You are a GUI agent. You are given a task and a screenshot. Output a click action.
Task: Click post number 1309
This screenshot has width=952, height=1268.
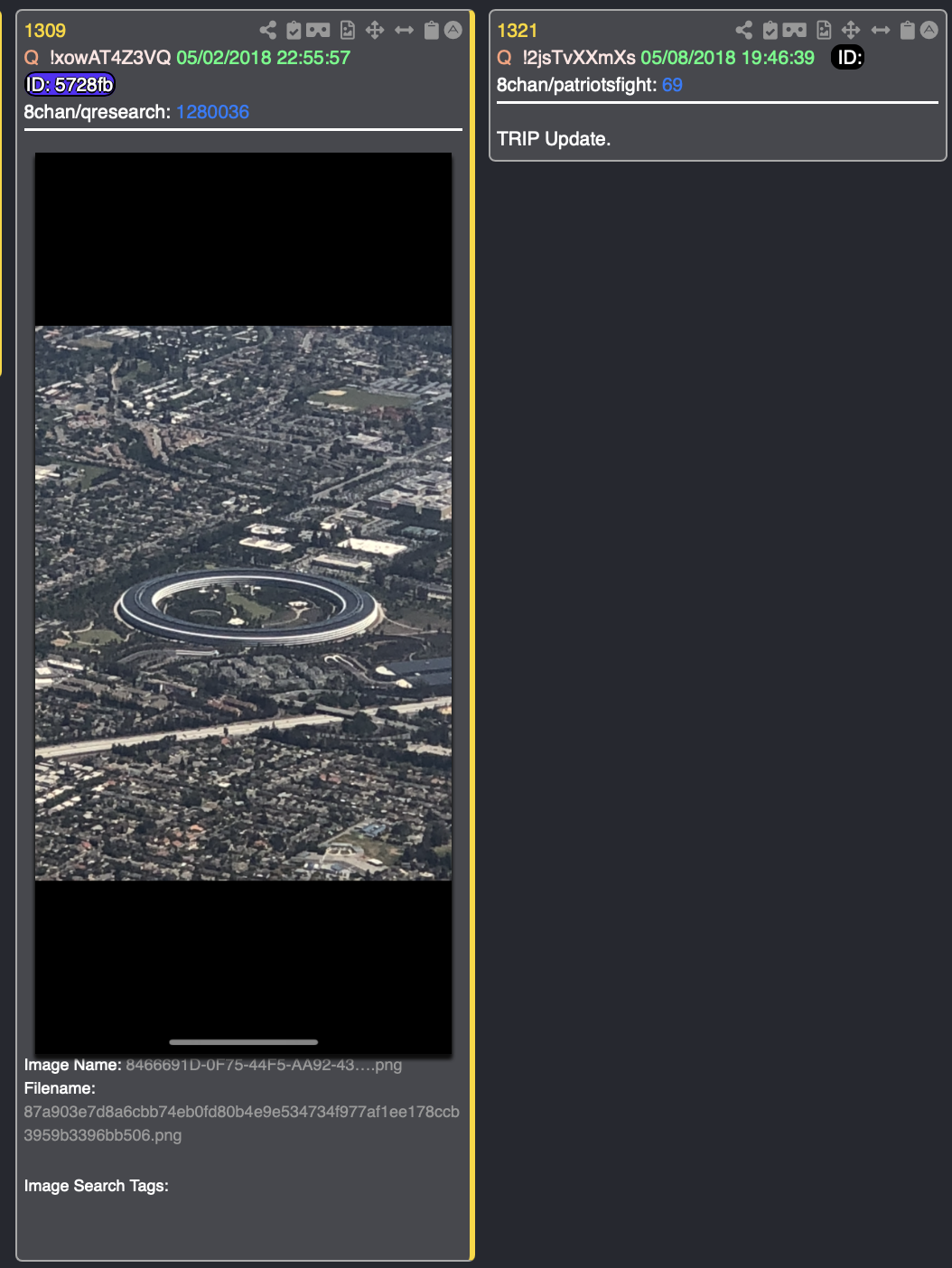coord(45,31)
